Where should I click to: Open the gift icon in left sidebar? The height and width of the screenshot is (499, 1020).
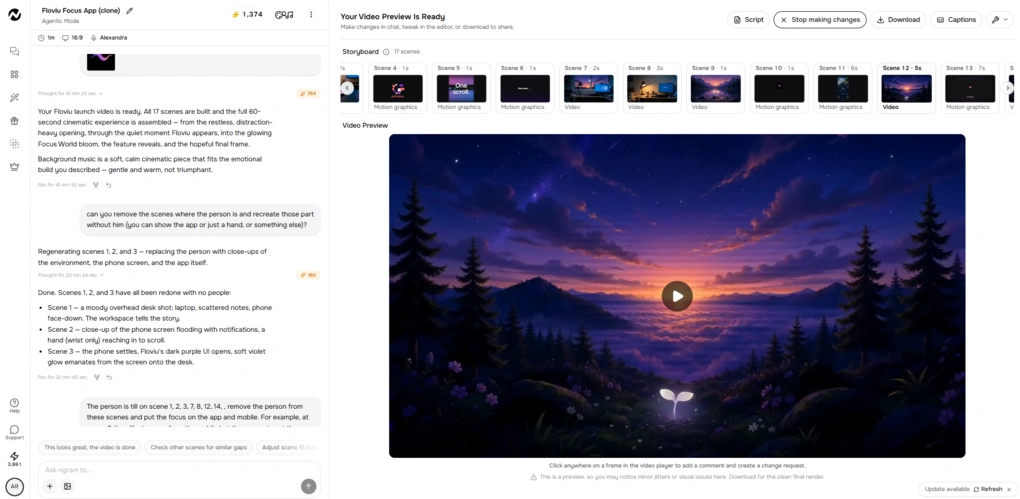[14, 120]
